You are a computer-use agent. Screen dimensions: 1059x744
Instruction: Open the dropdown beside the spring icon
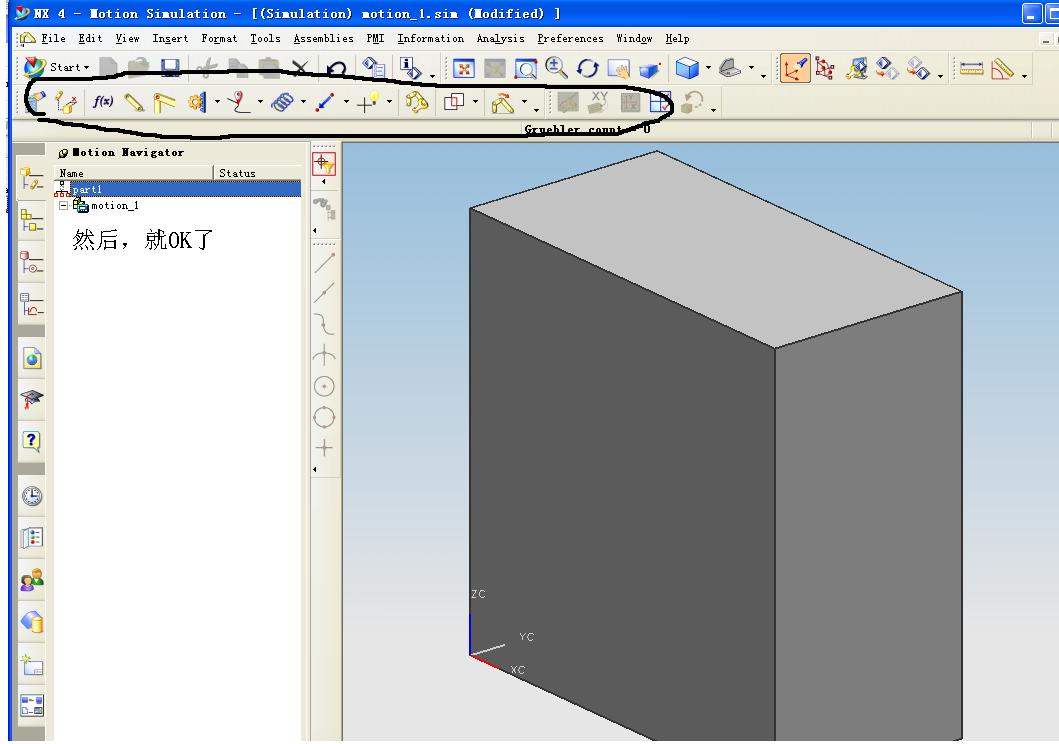tap(303, 103)
